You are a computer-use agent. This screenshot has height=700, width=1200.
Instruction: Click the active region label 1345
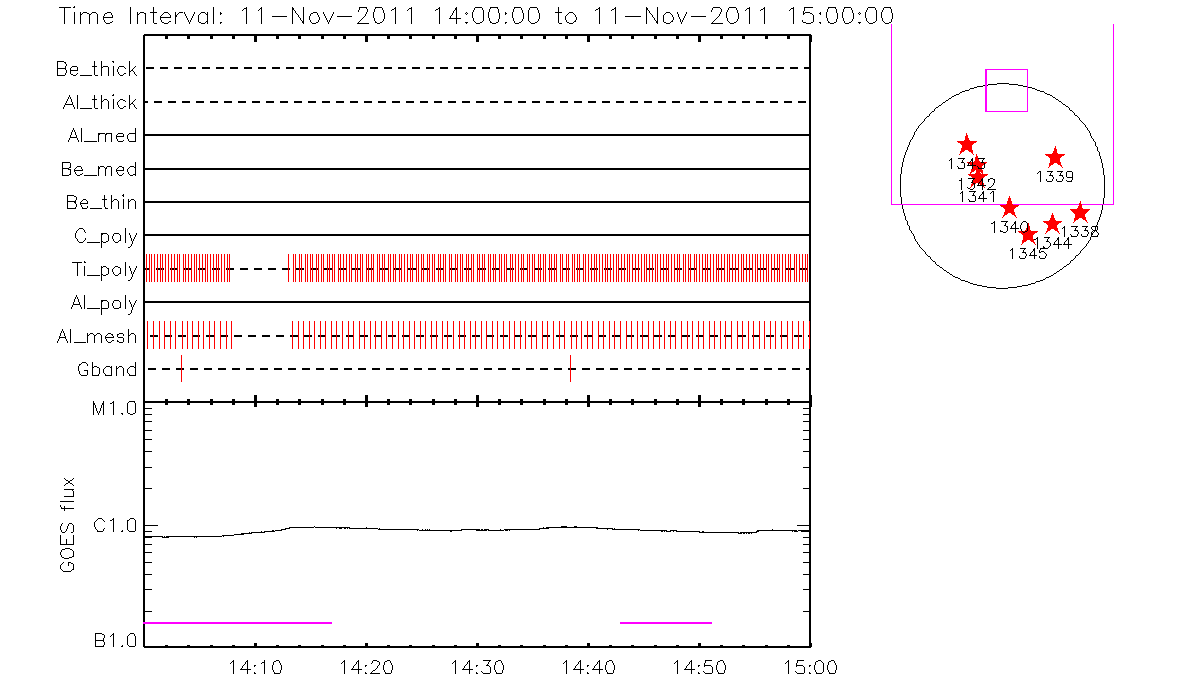pos(1028,254)
